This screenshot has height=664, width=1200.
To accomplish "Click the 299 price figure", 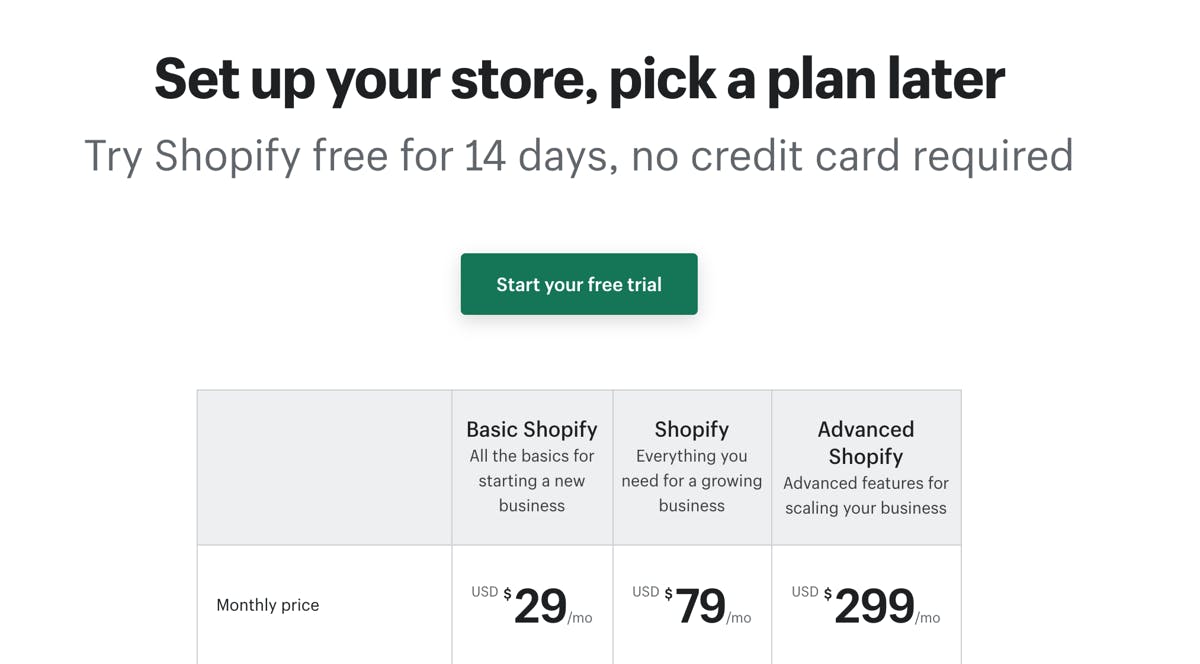I will 874,606.
